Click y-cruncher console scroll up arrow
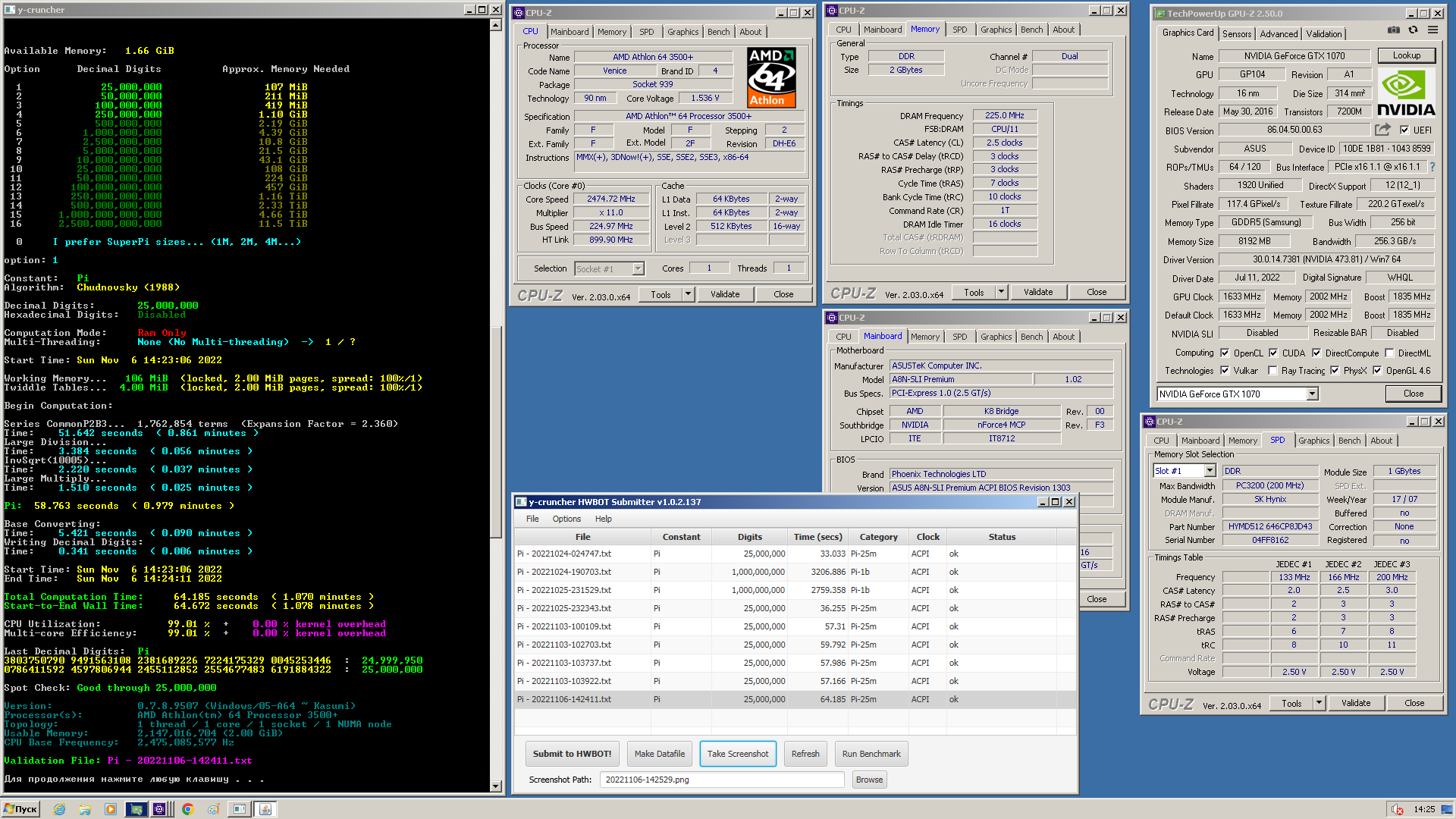1456x819 pixels. (x=496, y=25)
